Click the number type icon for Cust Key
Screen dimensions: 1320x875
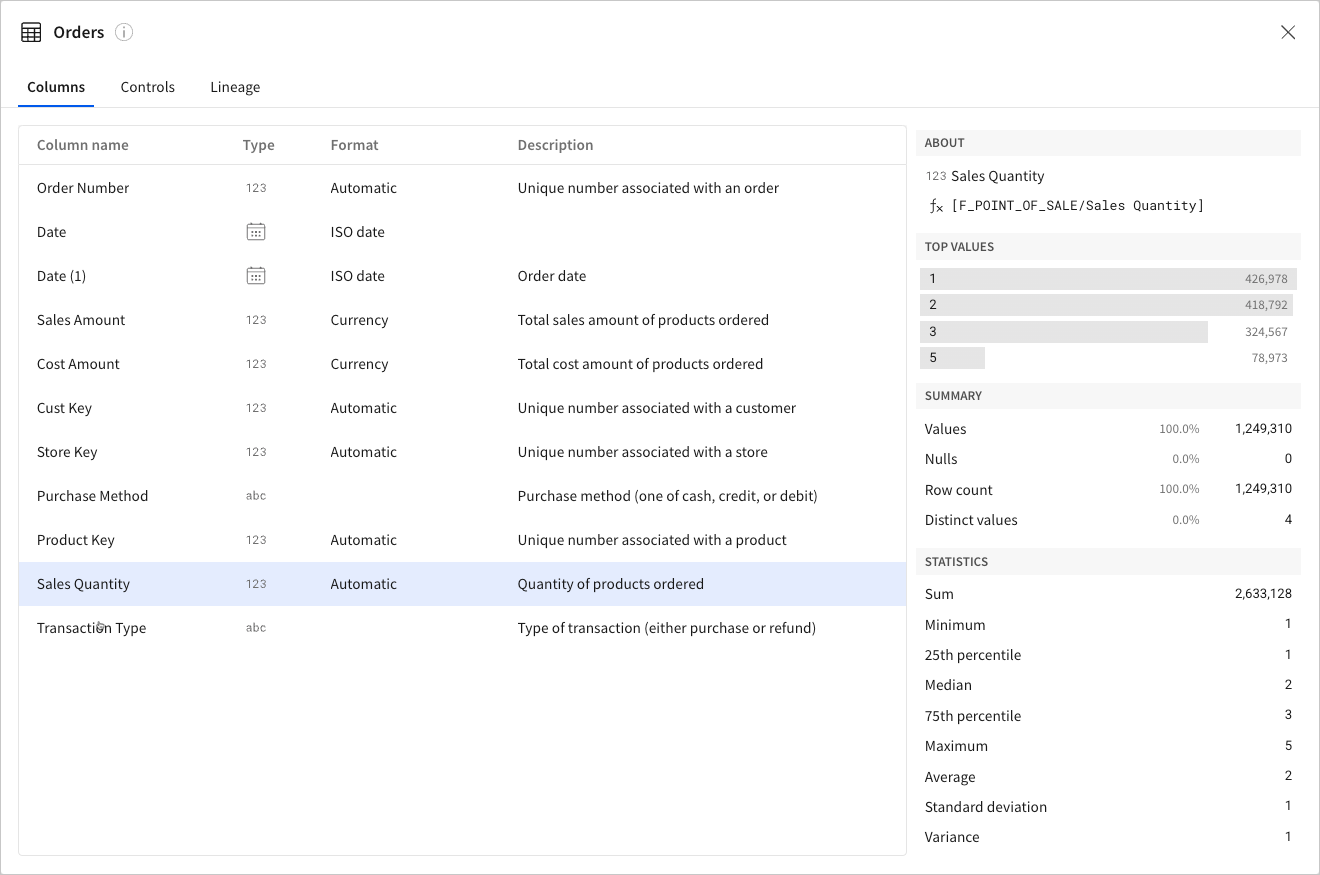tap(256, 408)
